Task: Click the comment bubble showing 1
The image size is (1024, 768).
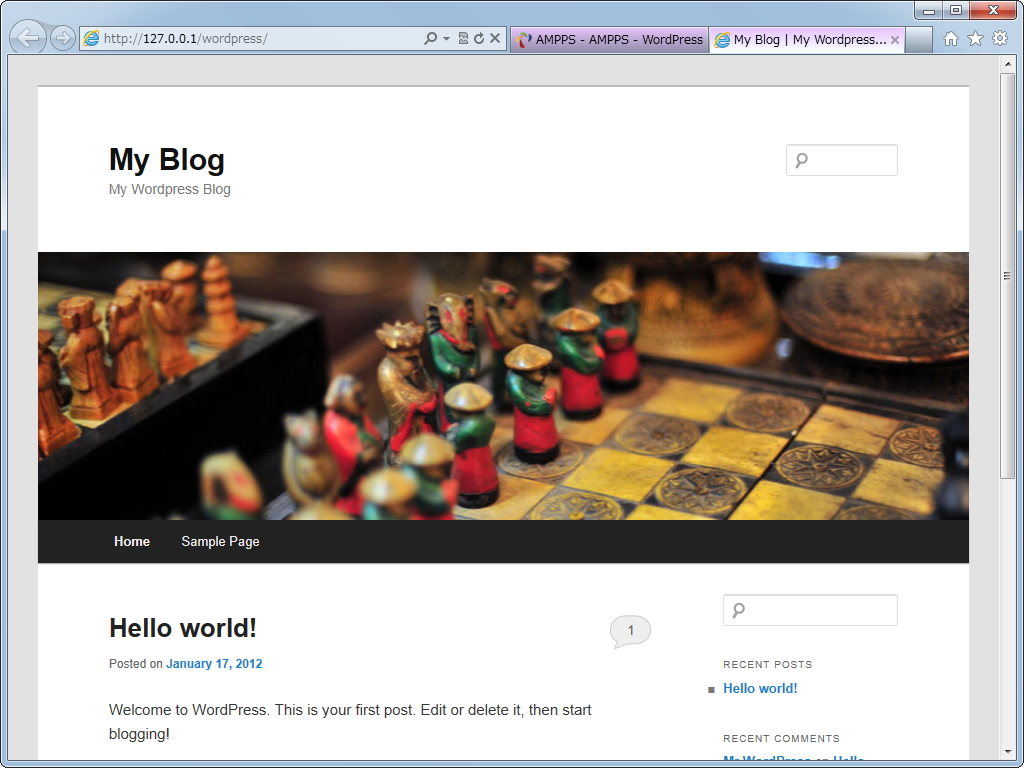Action: click(630, 631)
